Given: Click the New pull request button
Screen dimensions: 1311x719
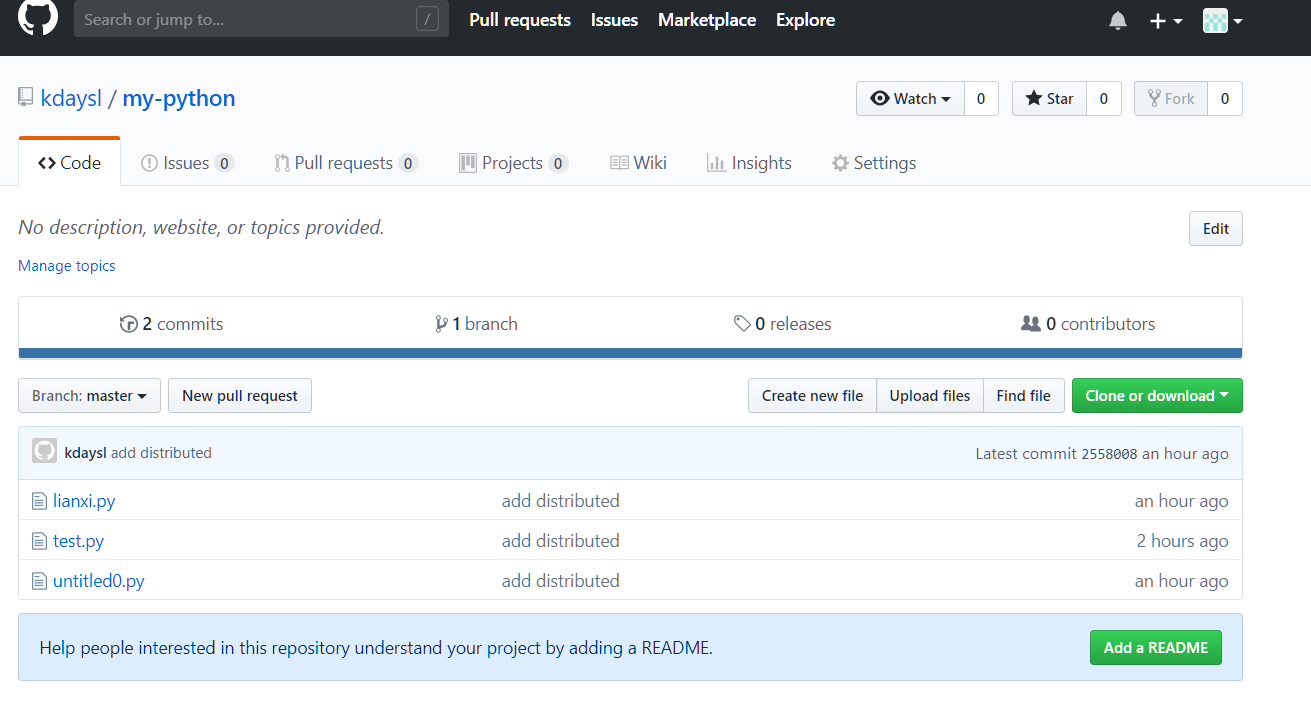Looking at the screenshot, I should tap(240, 396).
